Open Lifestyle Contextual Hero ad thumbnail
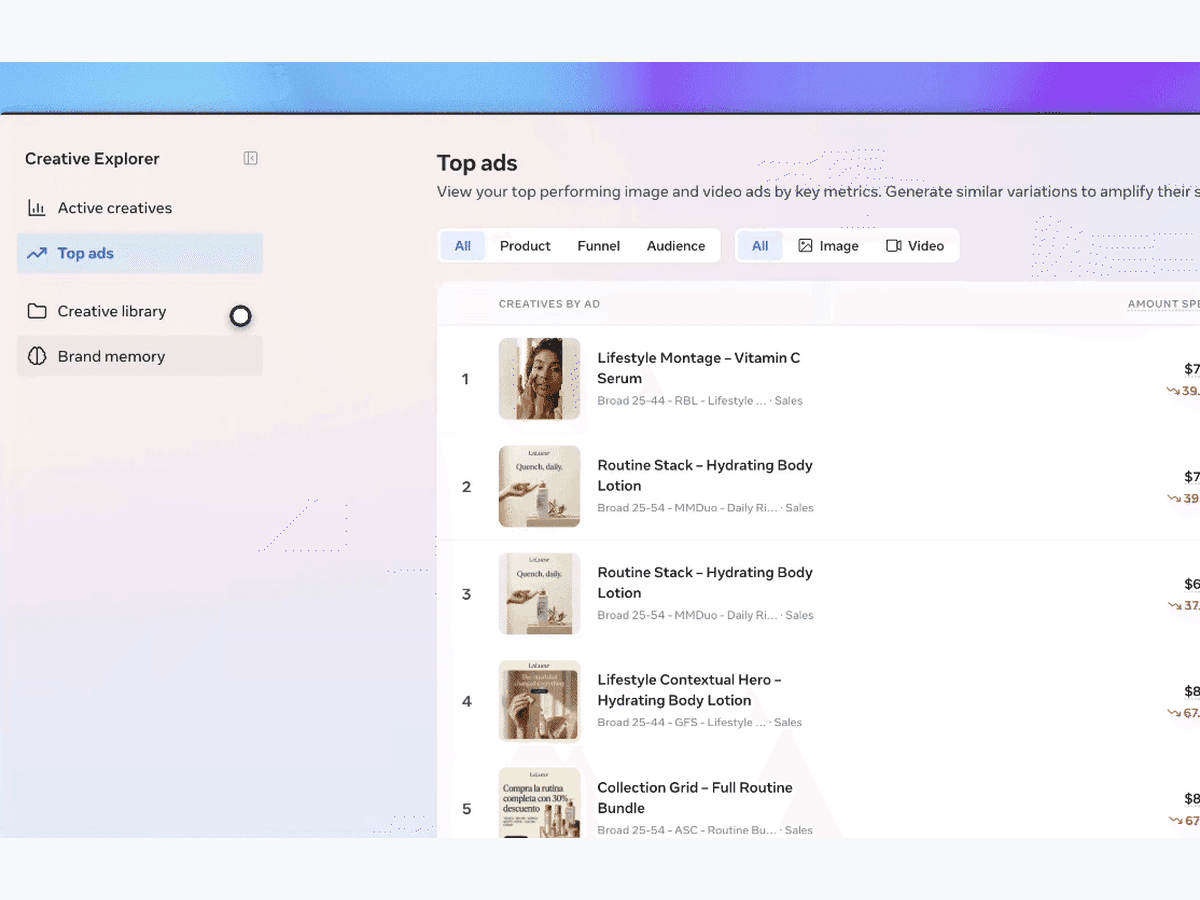 (539, 701)
